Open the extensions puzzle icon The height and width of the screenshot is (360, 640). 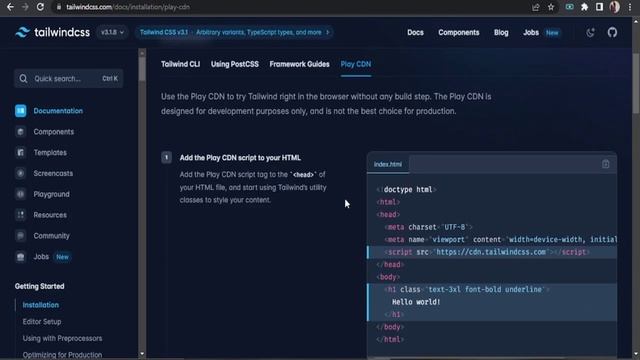coord(584,7)
